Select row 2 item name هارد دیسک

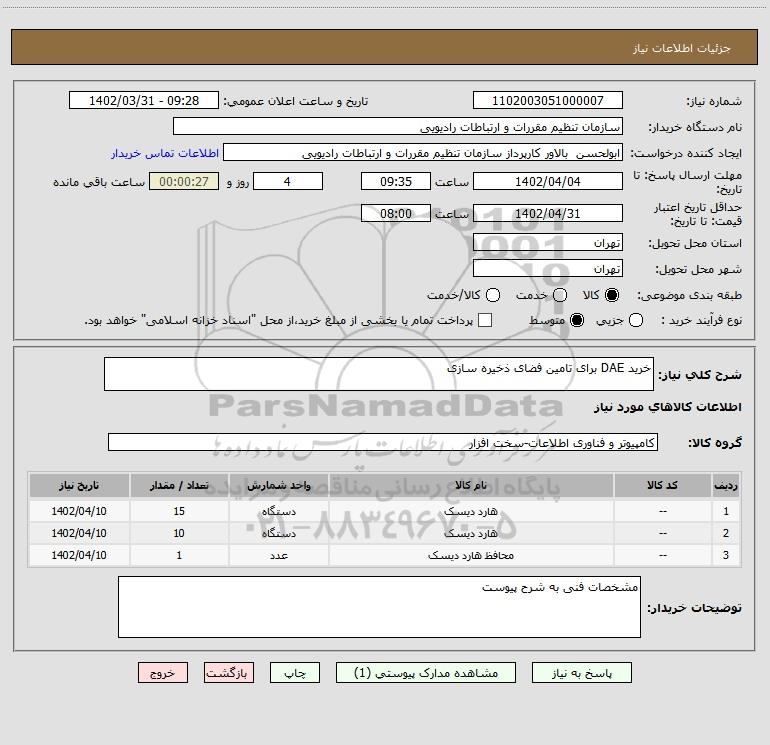[471, 533]
